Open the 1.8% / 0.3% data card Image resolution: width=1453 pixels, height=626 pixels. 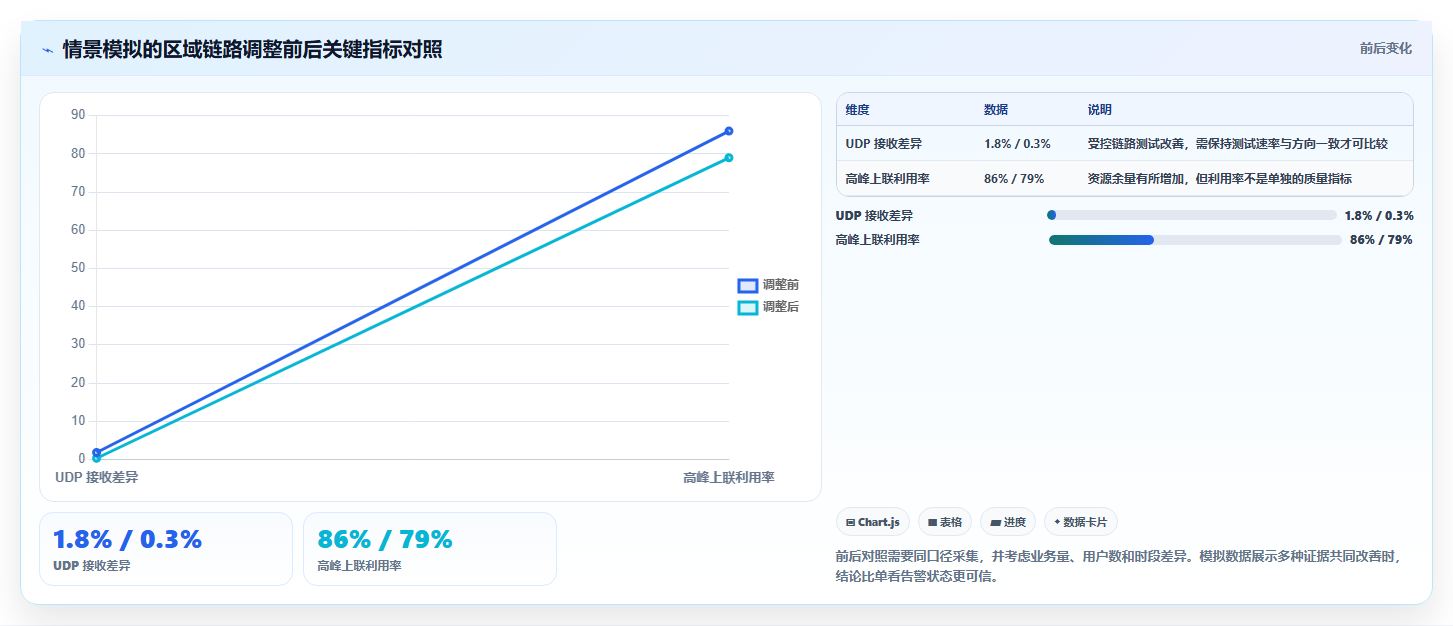(x=166, y=549)
